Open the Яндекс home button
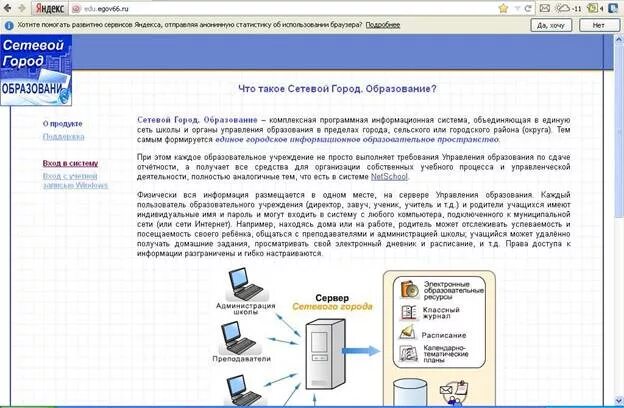The height and width of the screenshot is (408, 624). [x=50, y=8]
